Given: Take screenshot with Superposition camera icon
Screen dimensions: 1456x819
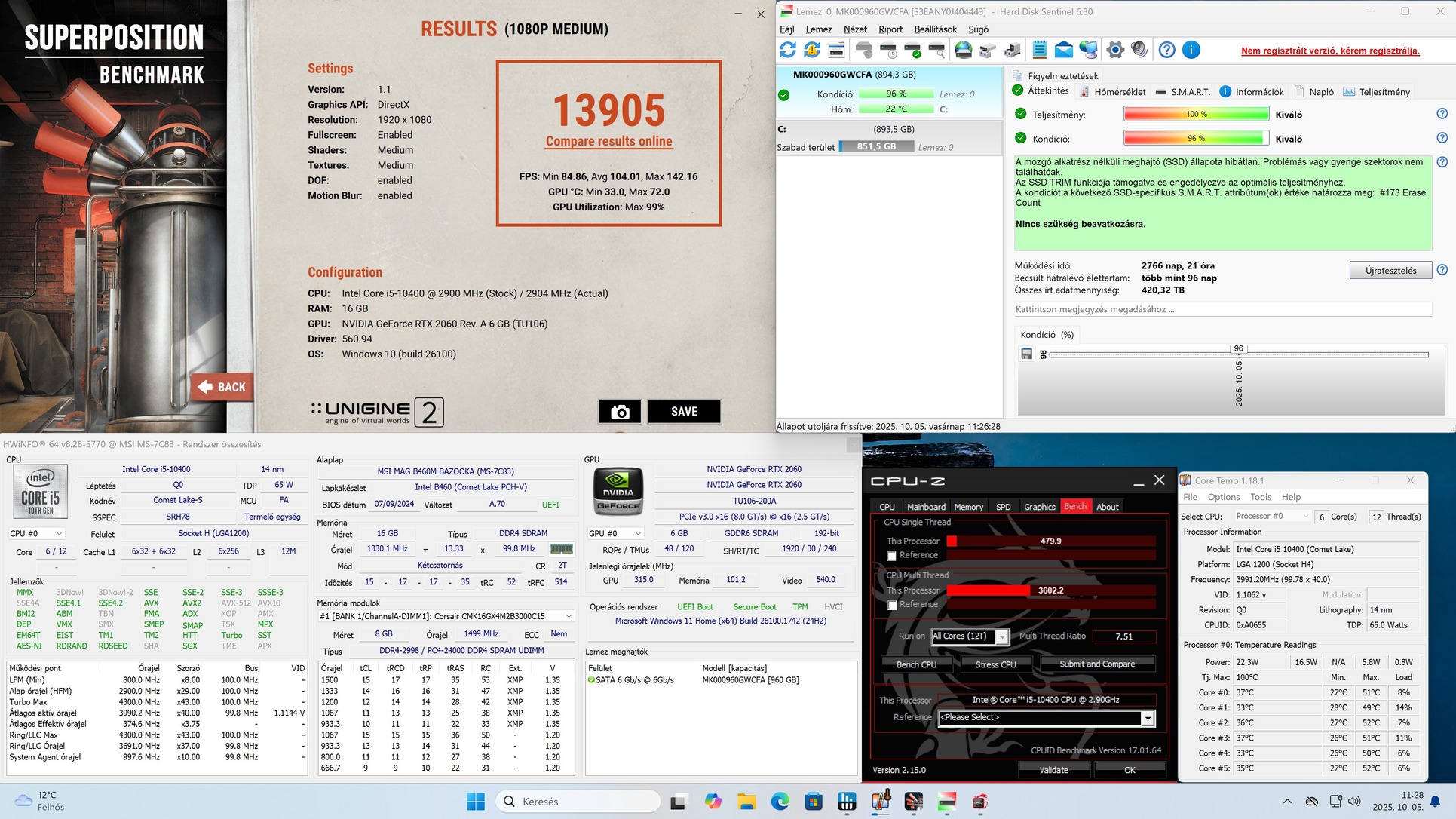Looking at the screenshot, I should (x=620, y=412).
